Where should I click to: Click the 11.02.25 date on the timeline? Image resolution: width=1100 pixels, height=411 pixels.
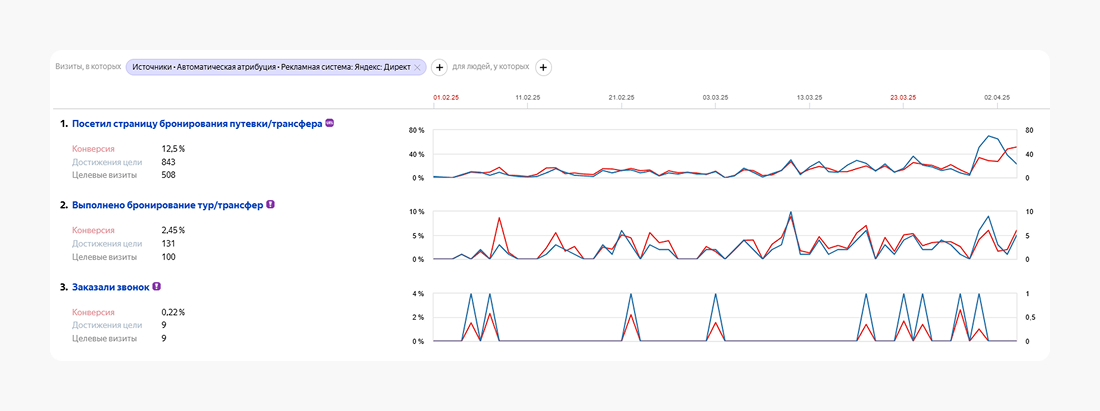point(527,98)
